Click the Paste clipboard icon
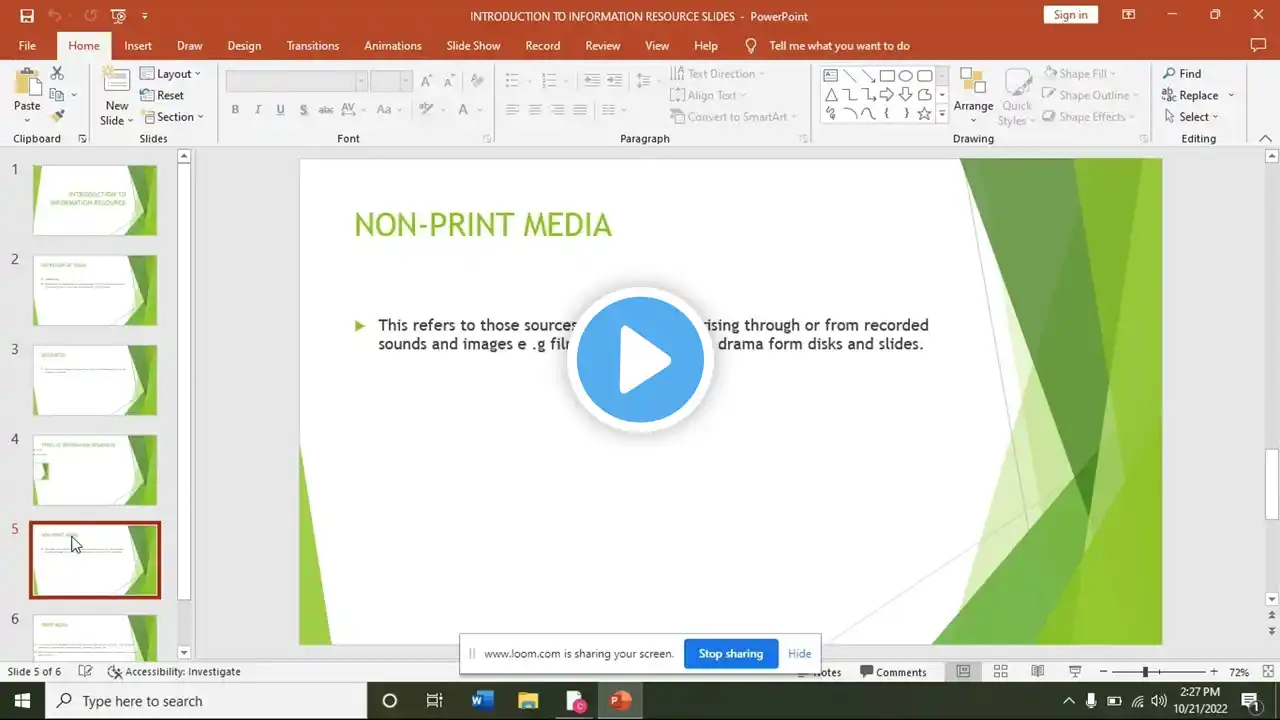Viewport: 1280px width, 720px height. click(27, 84)
